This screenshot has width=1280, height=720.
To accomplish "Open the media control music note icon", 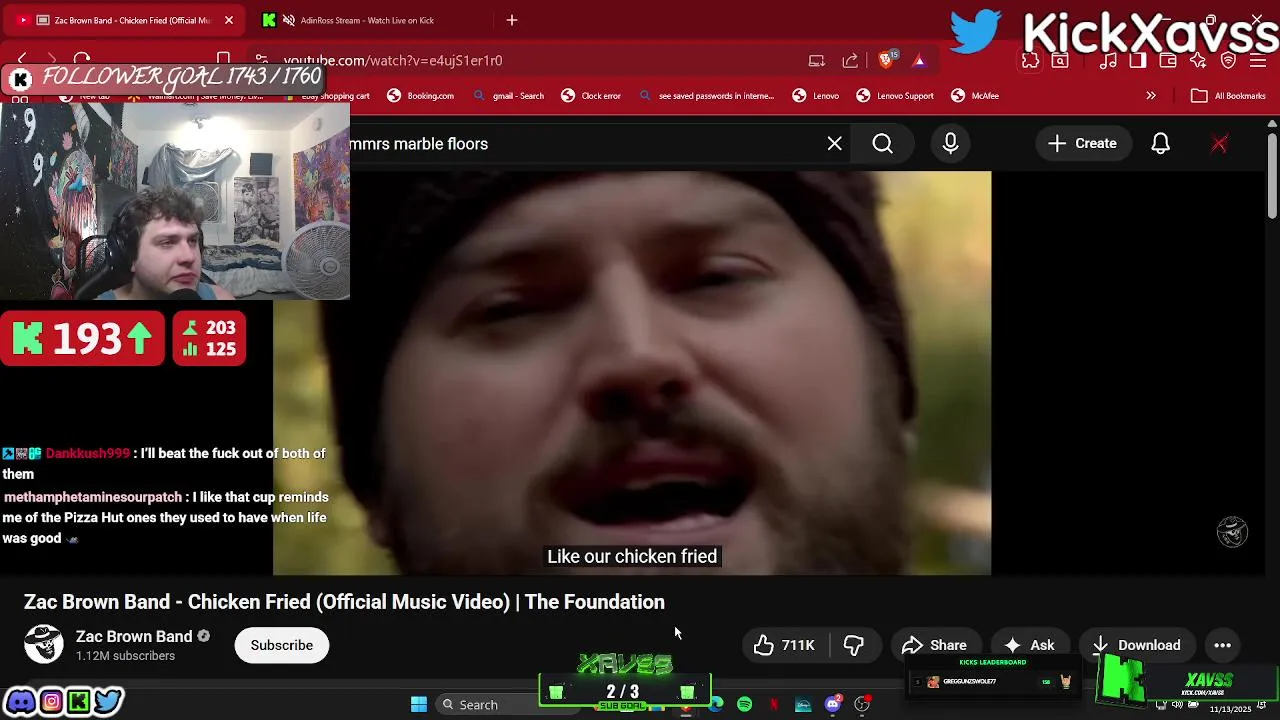I will coord(1108,61).
